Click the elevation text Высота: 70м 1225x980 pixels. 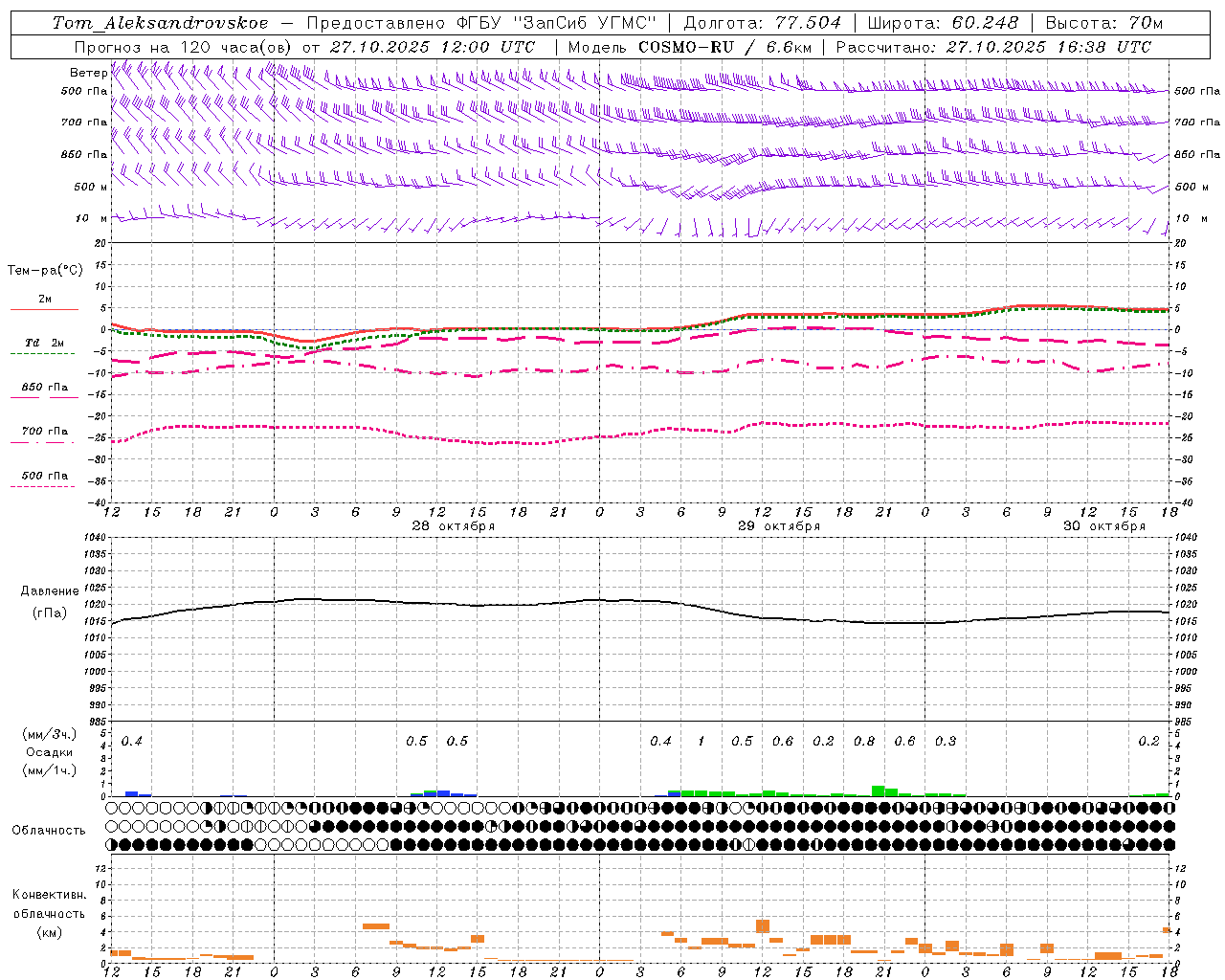(x=1104, y=23)
